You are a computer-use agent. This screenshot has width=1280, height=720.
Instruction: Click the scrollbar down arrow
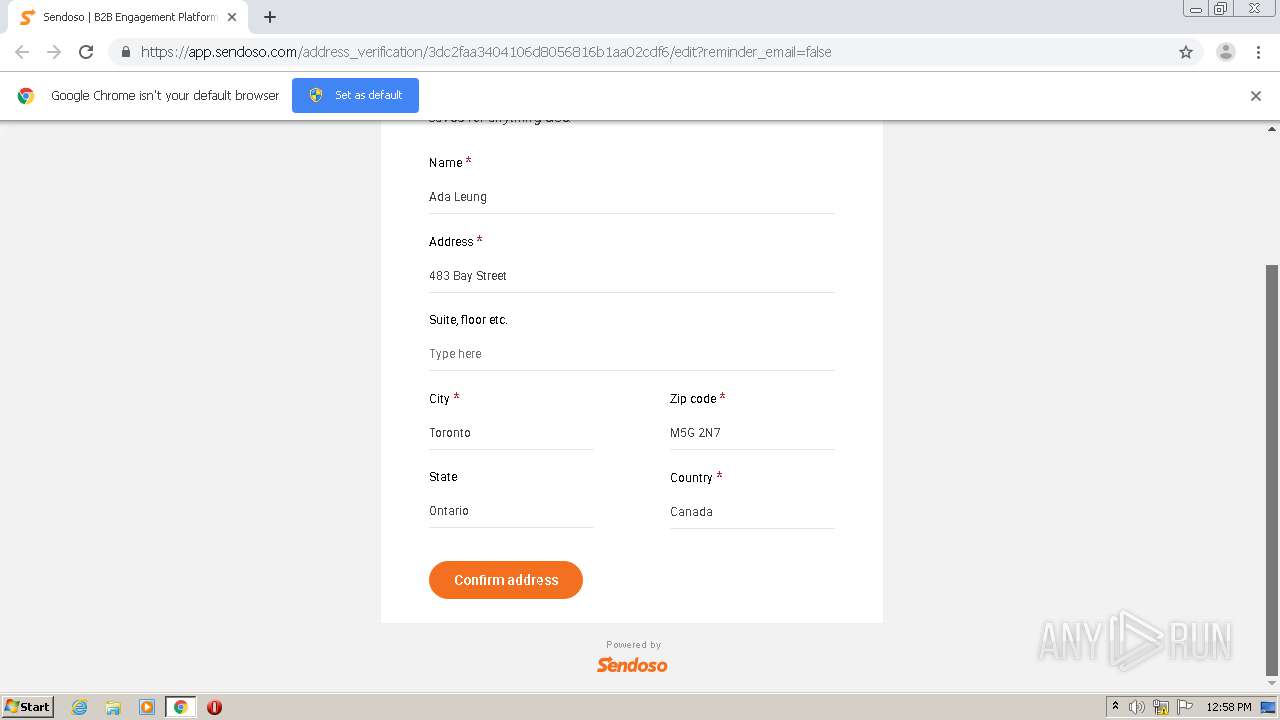click(x=1272, y=684)
